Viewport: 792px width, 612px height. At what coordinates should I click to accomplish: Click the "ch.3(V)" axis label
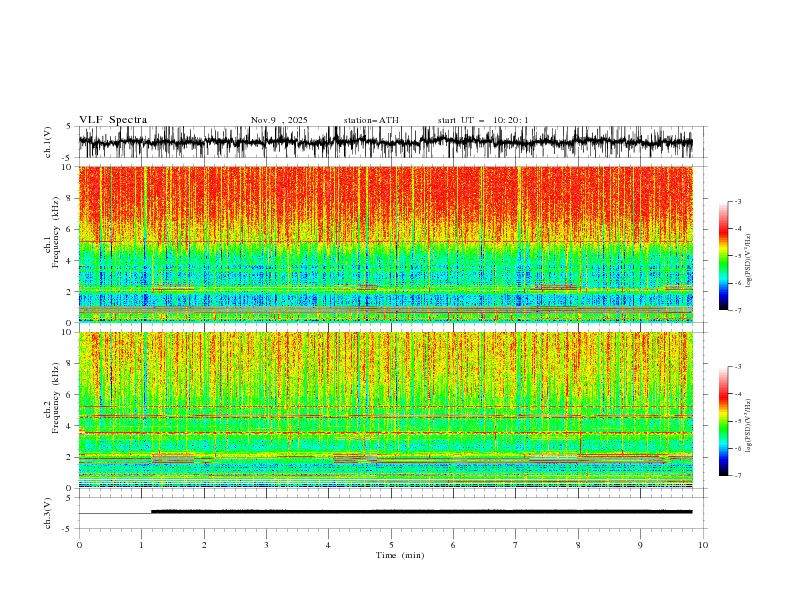(x=48, y=513)
